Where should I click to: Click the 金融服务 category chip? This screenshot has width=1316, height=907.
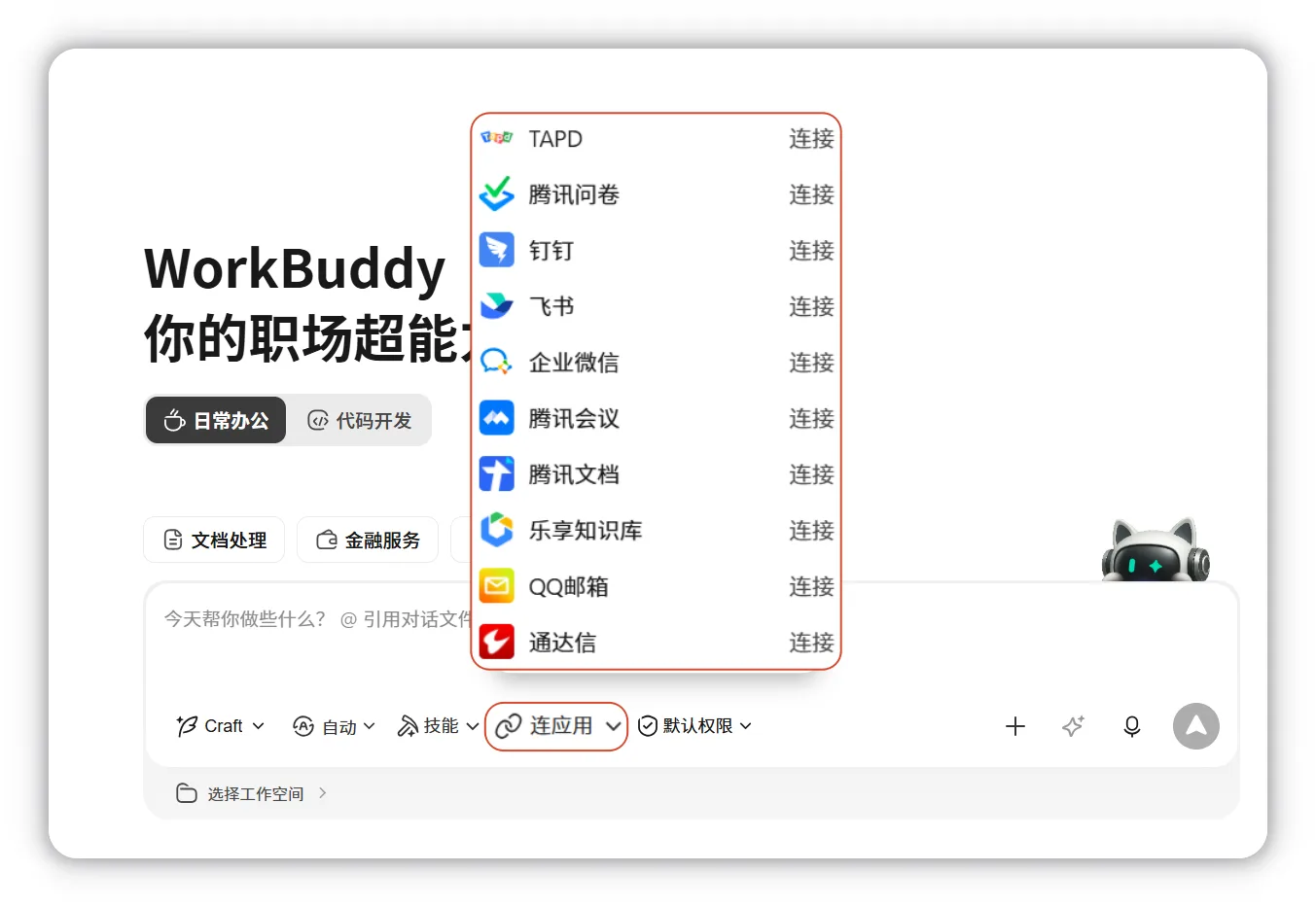click(368, 540)
